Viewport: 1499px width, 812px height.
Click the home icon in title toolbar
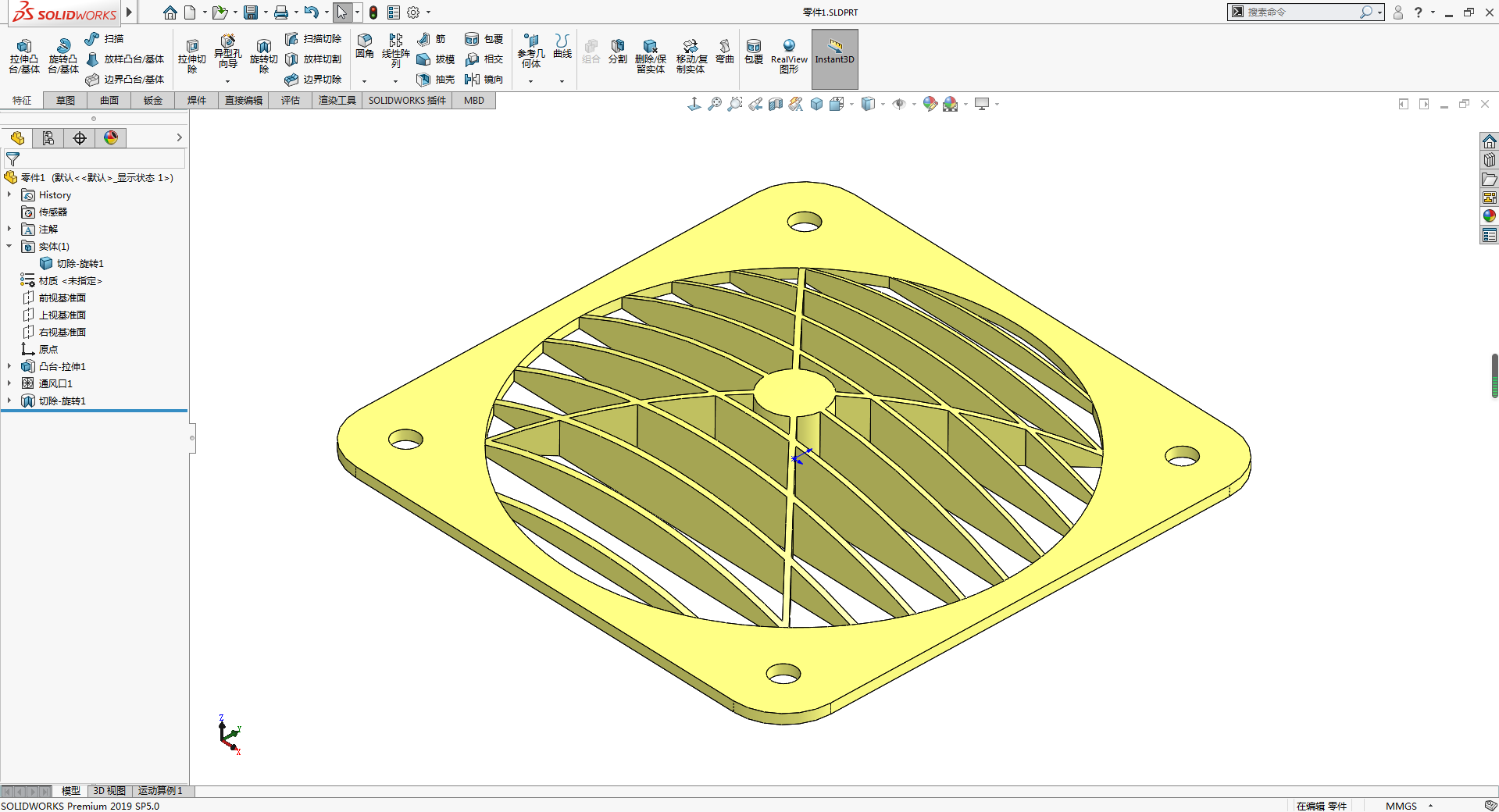(170, 12)
